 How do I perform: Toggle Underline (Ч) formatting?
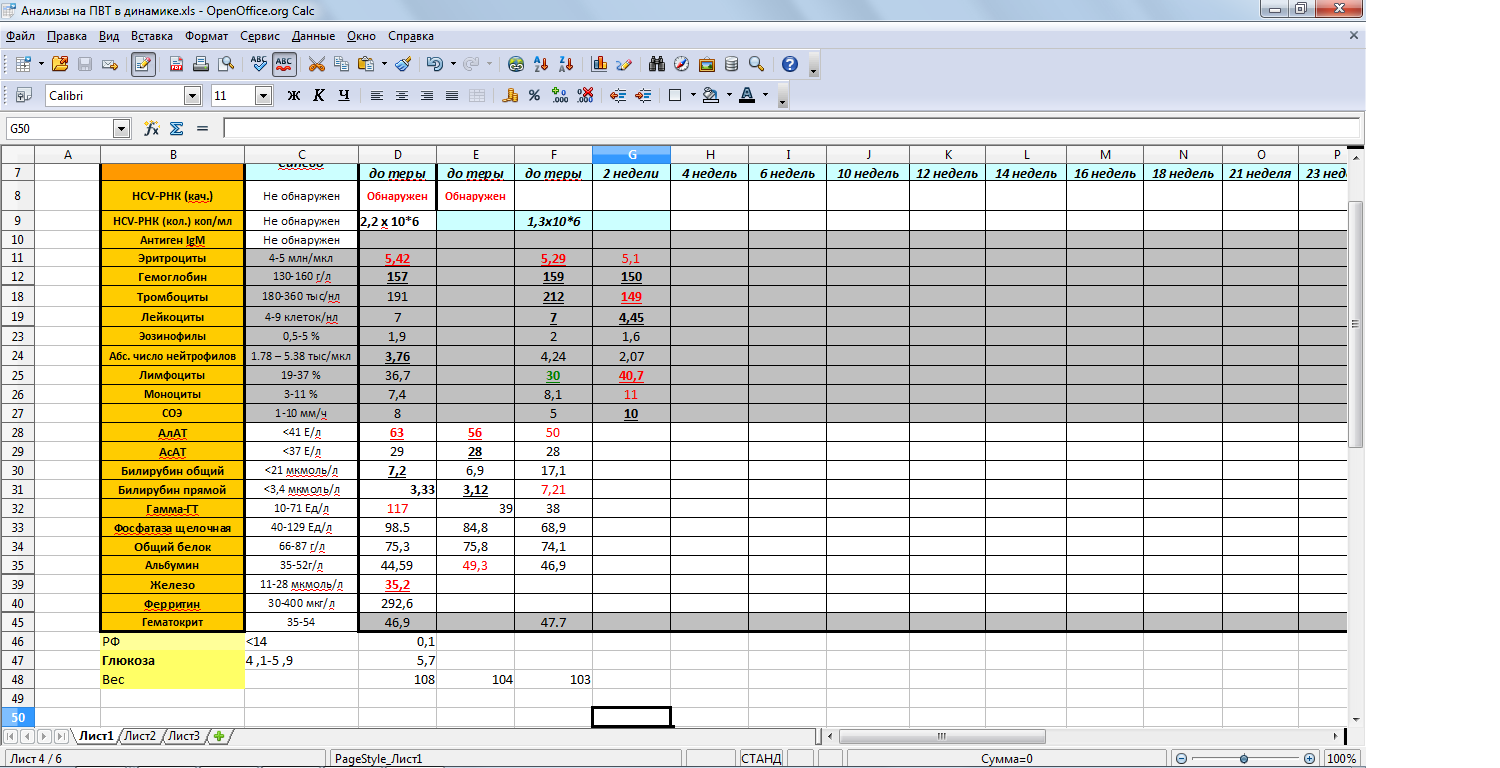click(344, 95)
